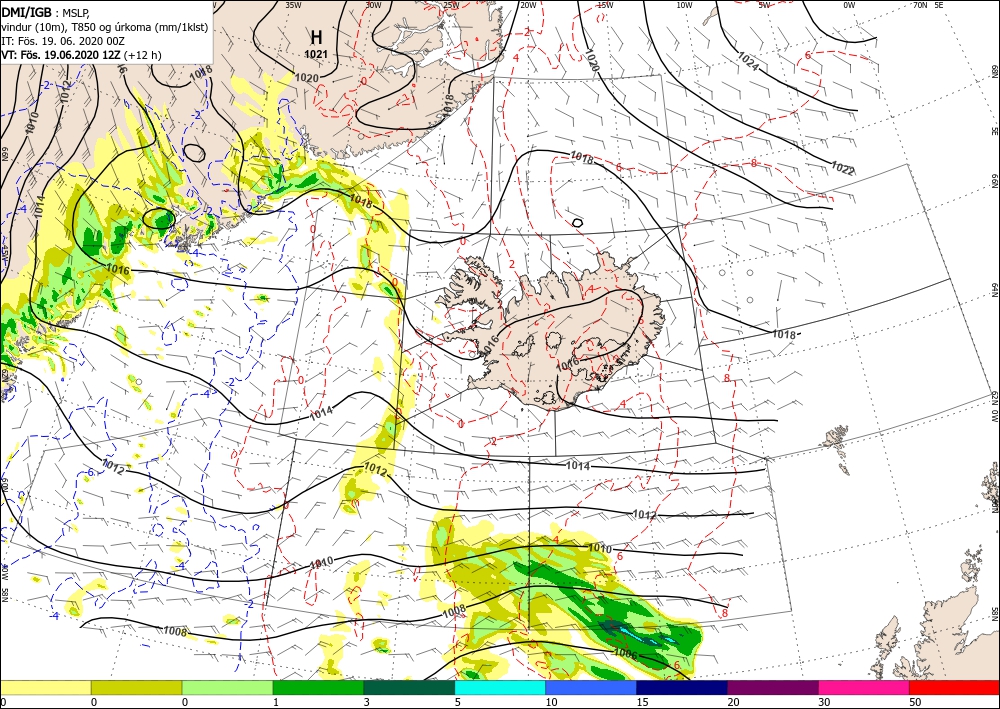Screen dimensions: 1000x709
Task: Click the '1021' pressure value under H
Action: (x=316, y=54)
